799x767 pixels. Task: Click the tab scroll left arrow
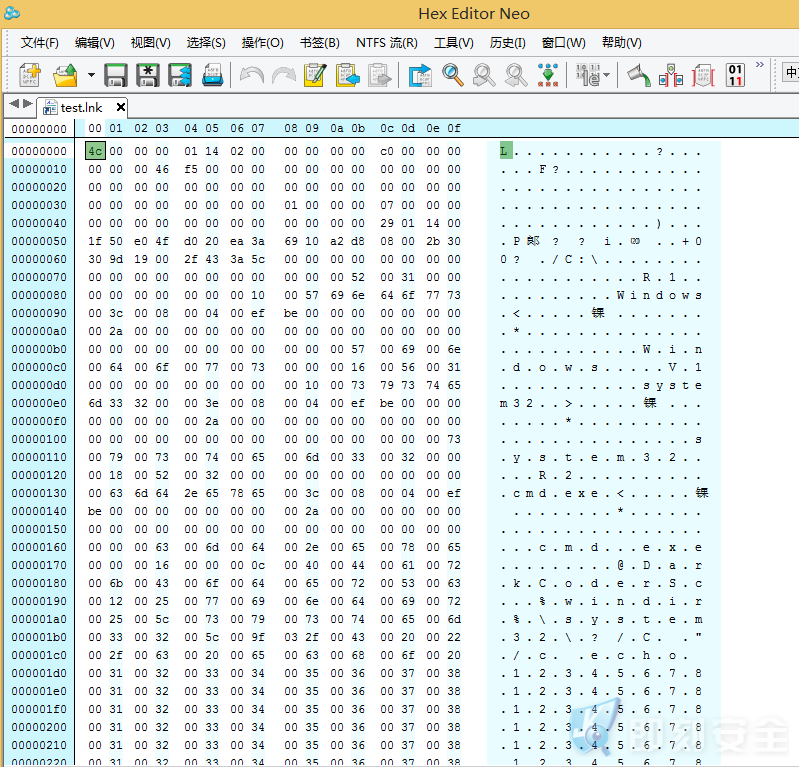(x=14, y=103)
